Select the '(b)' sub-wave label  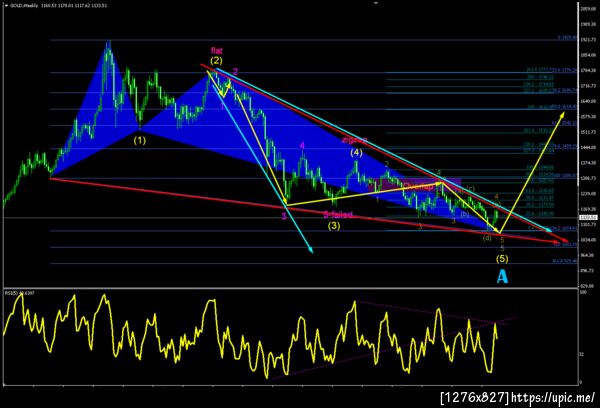(x=465, y=214)
